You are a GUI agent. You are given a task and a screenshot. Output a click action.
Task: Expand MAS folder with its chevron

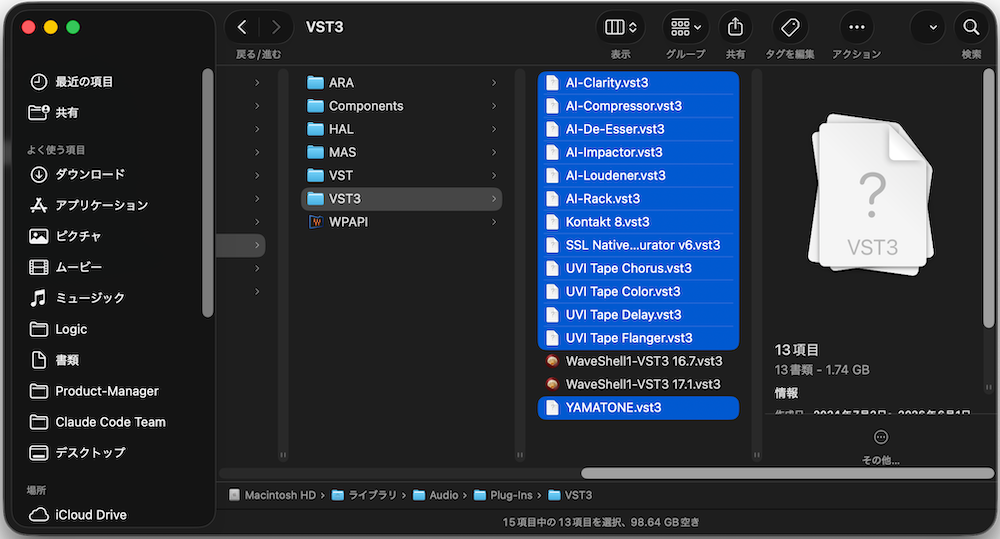pos(494,152)
